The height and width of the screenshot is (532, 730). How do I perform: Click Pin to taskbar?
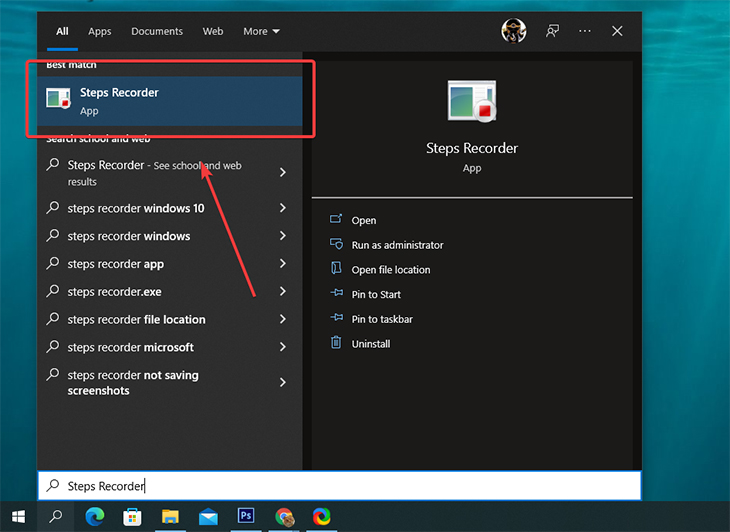click(x=382, y=319)
